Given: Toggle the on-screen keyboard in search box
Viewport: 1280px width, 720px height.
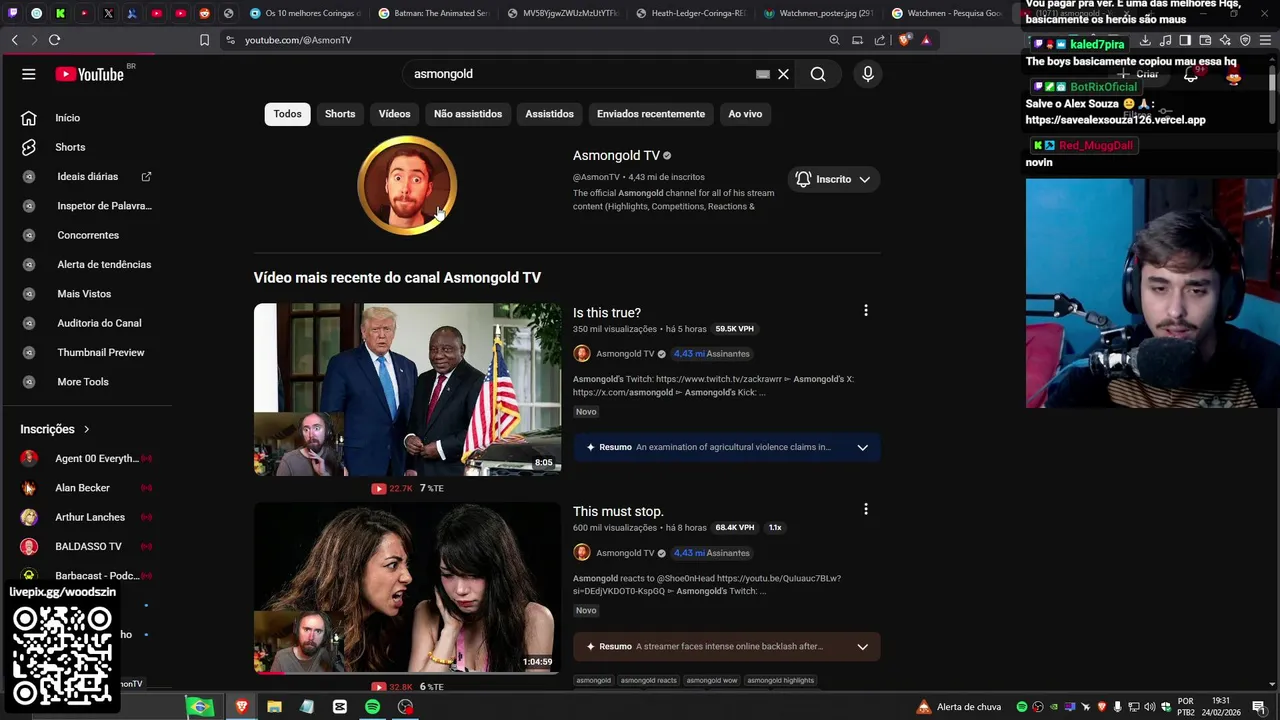Looking at the screenshot, I should (763, 74).
